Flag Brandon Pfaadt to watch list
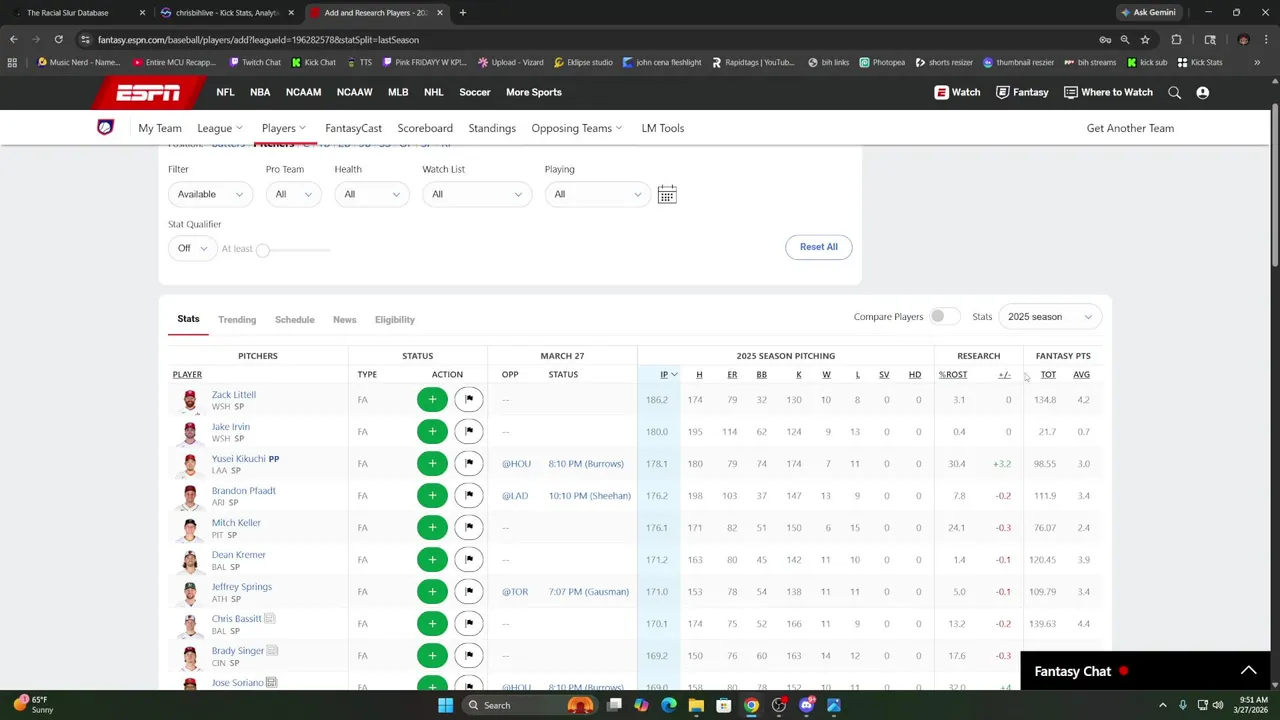 point(469,495)
